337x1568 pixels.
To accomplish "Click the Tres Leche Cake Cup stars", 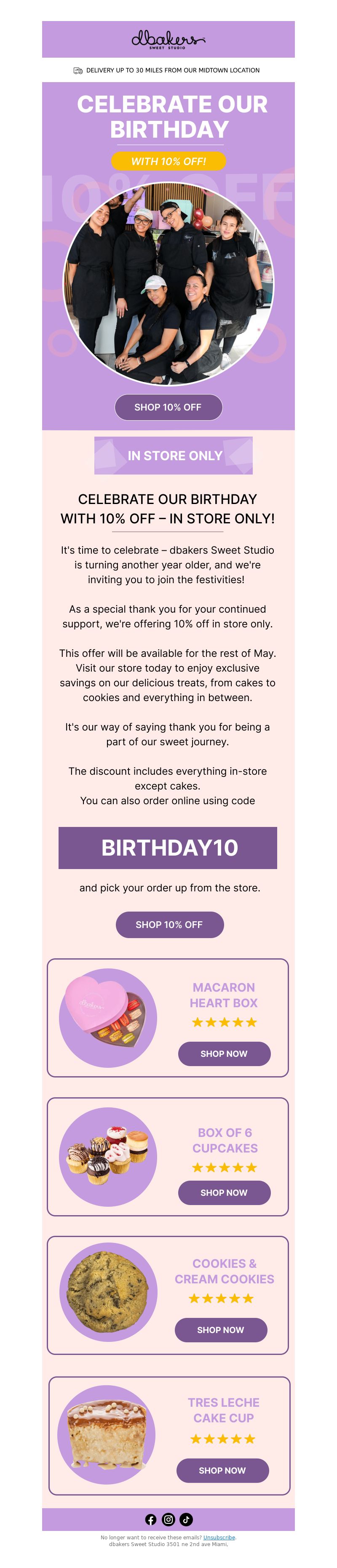I will coord(222,1438).
